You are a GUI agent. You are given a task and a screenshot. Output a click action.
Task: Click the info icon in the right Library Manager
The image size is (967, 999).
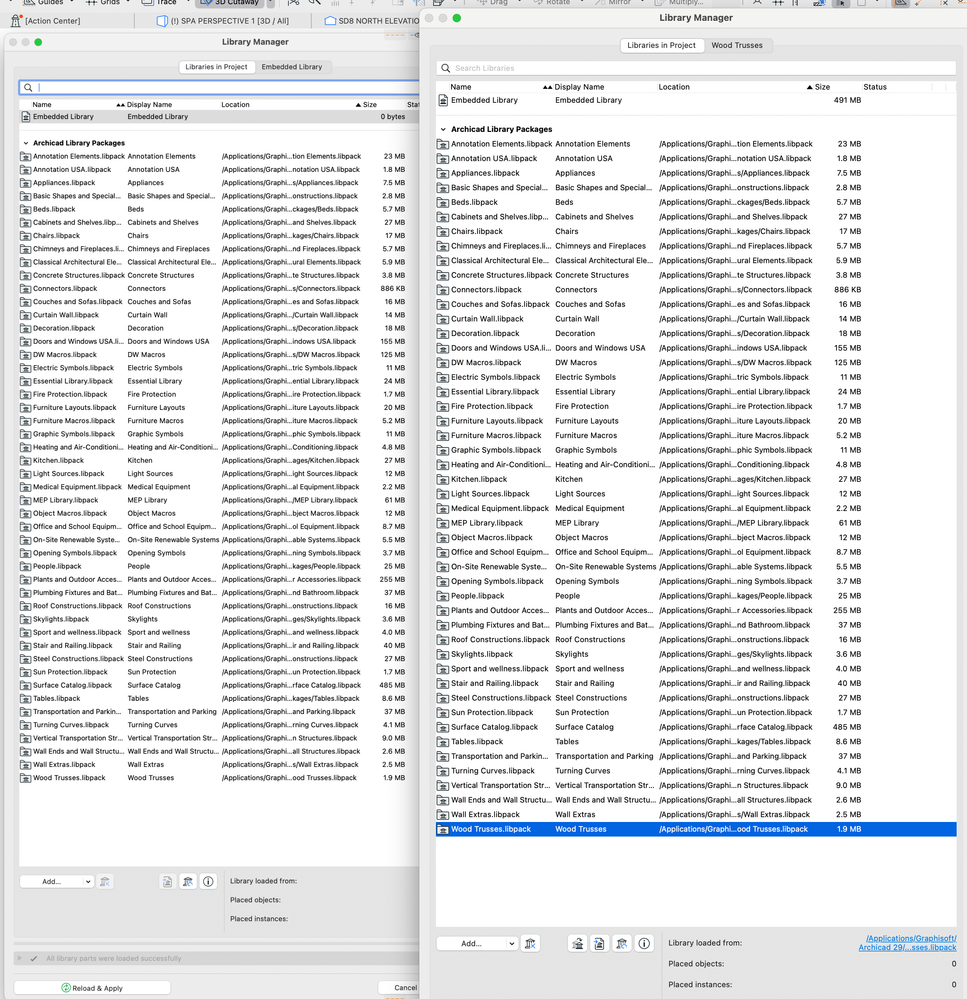(x=642, y=943)
